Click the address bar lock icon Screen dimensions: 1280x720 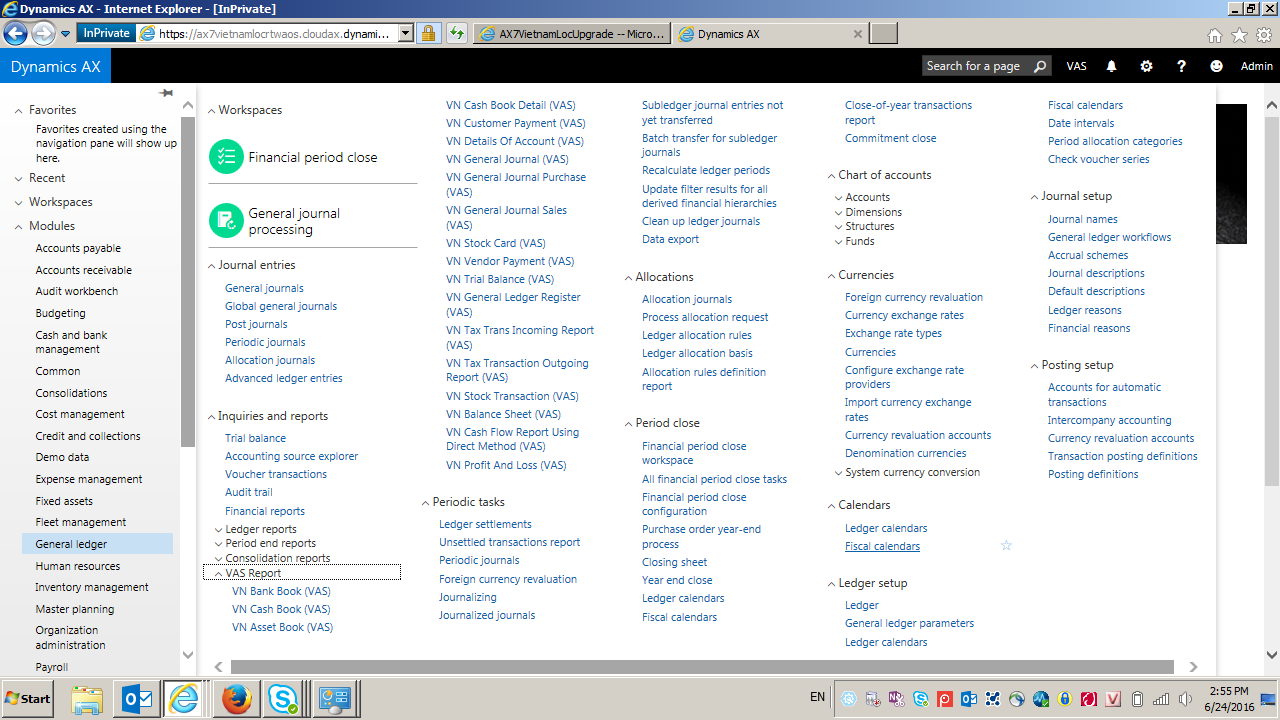(x=428, y=33)
